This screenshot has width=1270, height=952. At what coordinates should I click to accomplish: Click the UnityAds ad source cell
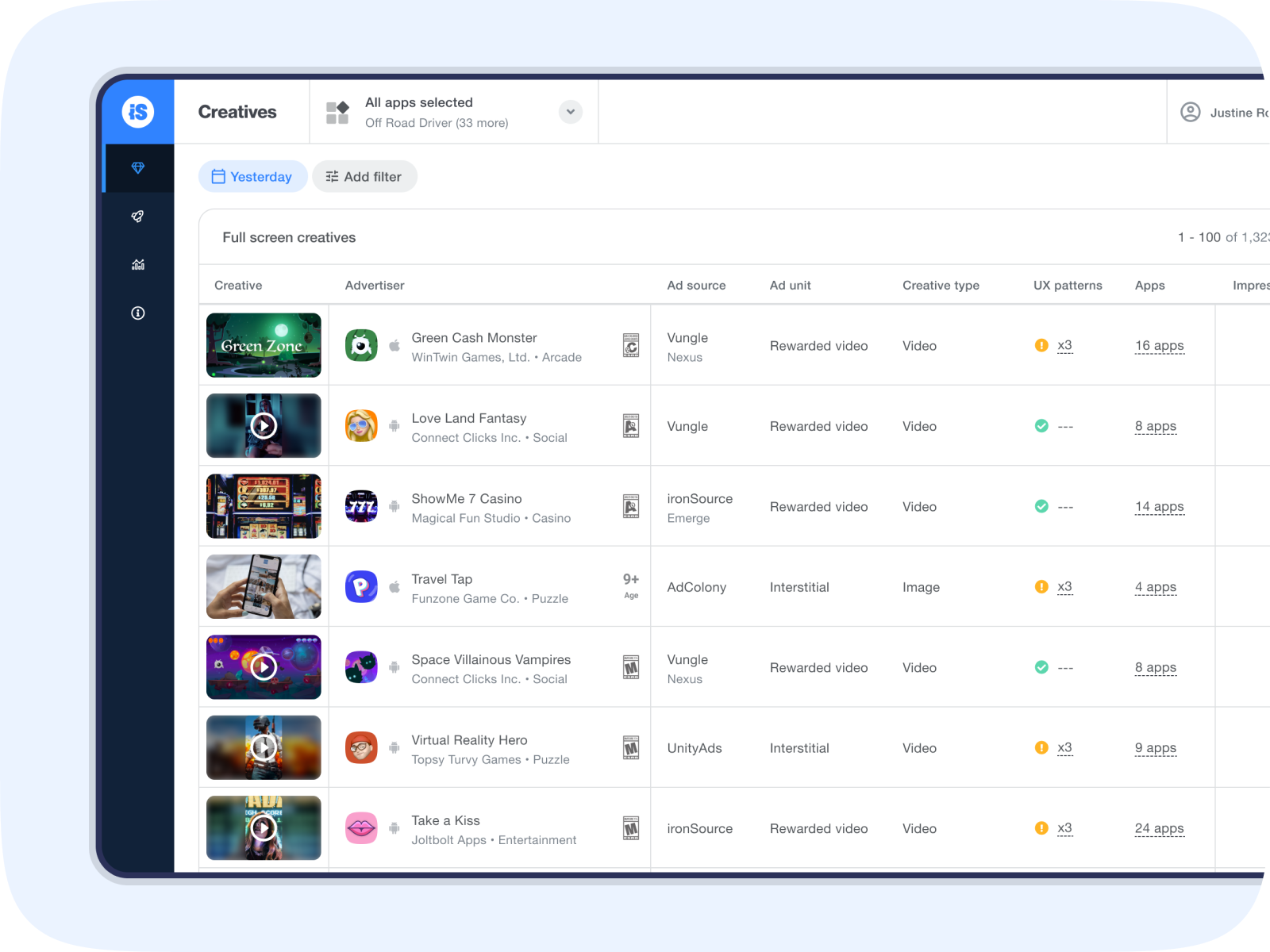coord(695,747)
